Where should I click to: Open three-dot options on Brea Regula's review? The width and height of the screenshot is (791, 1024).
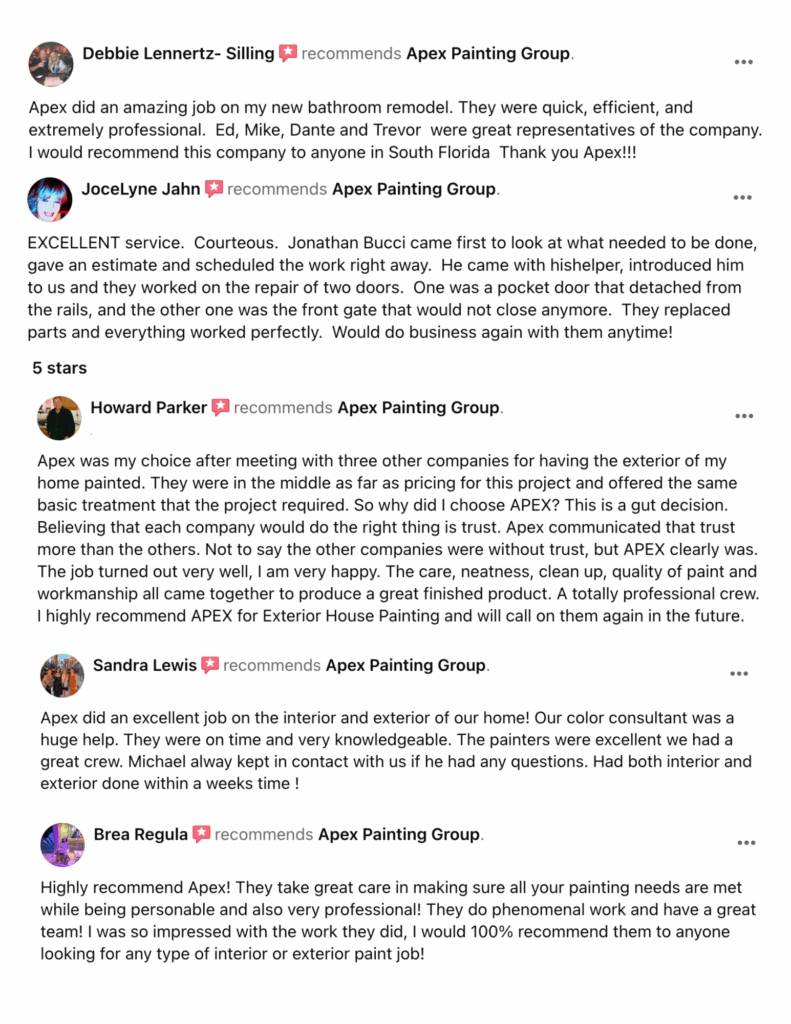point(746,842)
